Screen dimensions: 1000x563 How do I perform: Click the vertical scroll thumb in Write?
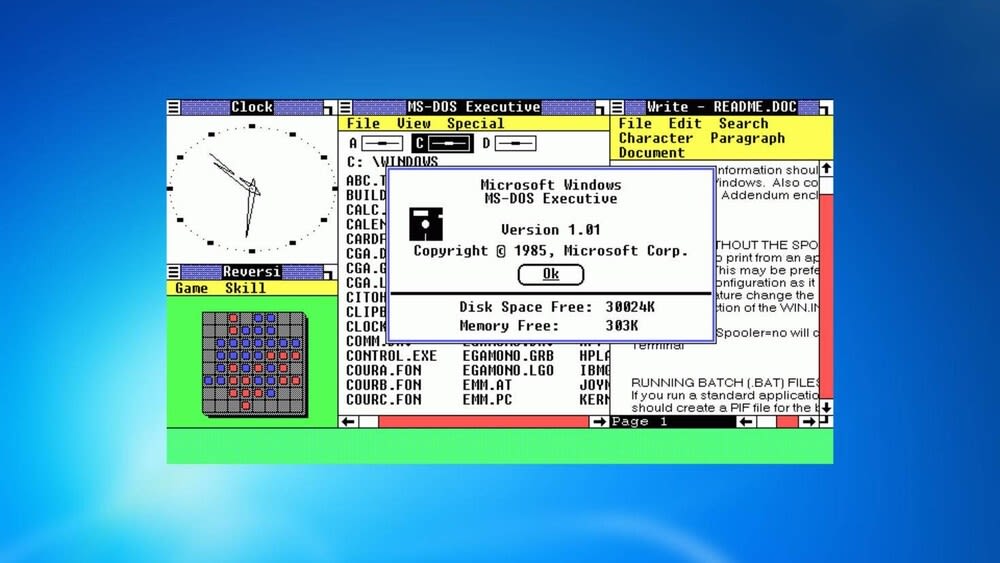click(x=826, y=186)
